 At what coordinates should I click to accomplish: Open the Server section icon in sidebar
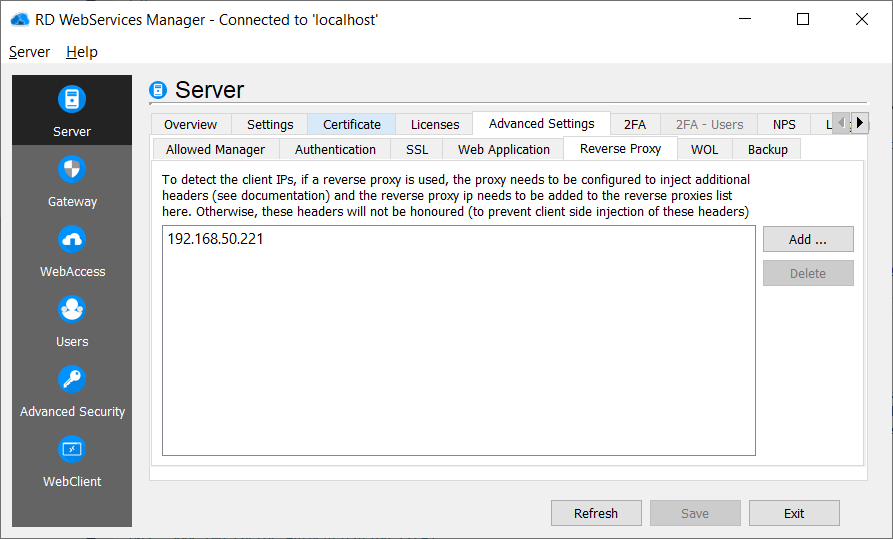72,100
